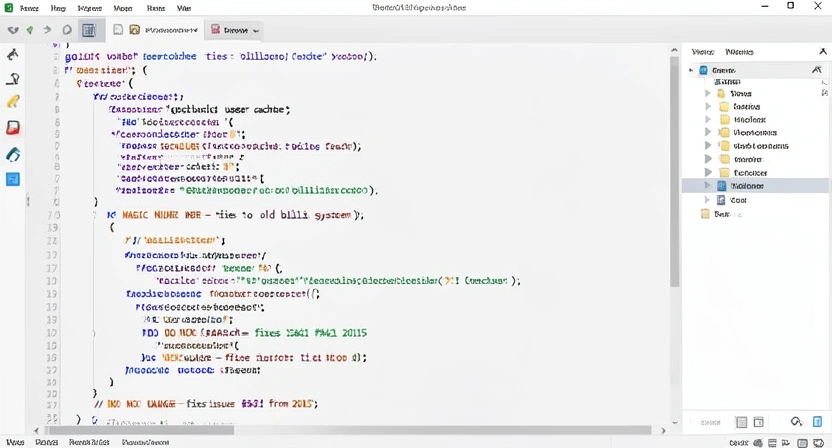The height and width of the screenshot is (448, 832).
Task: Click the comment line ending with 'from 2015'
Action: pyautogui.click(x=206, y=404)
